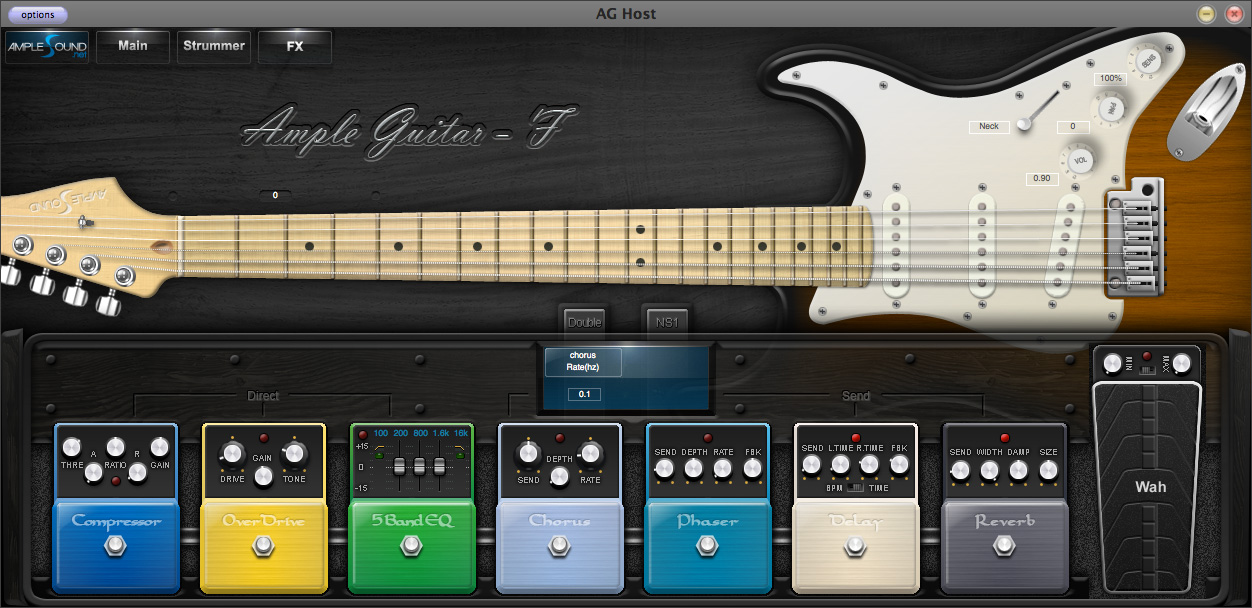
Task: Click the Reverb red LED indicator
Action: (1004, 438)
